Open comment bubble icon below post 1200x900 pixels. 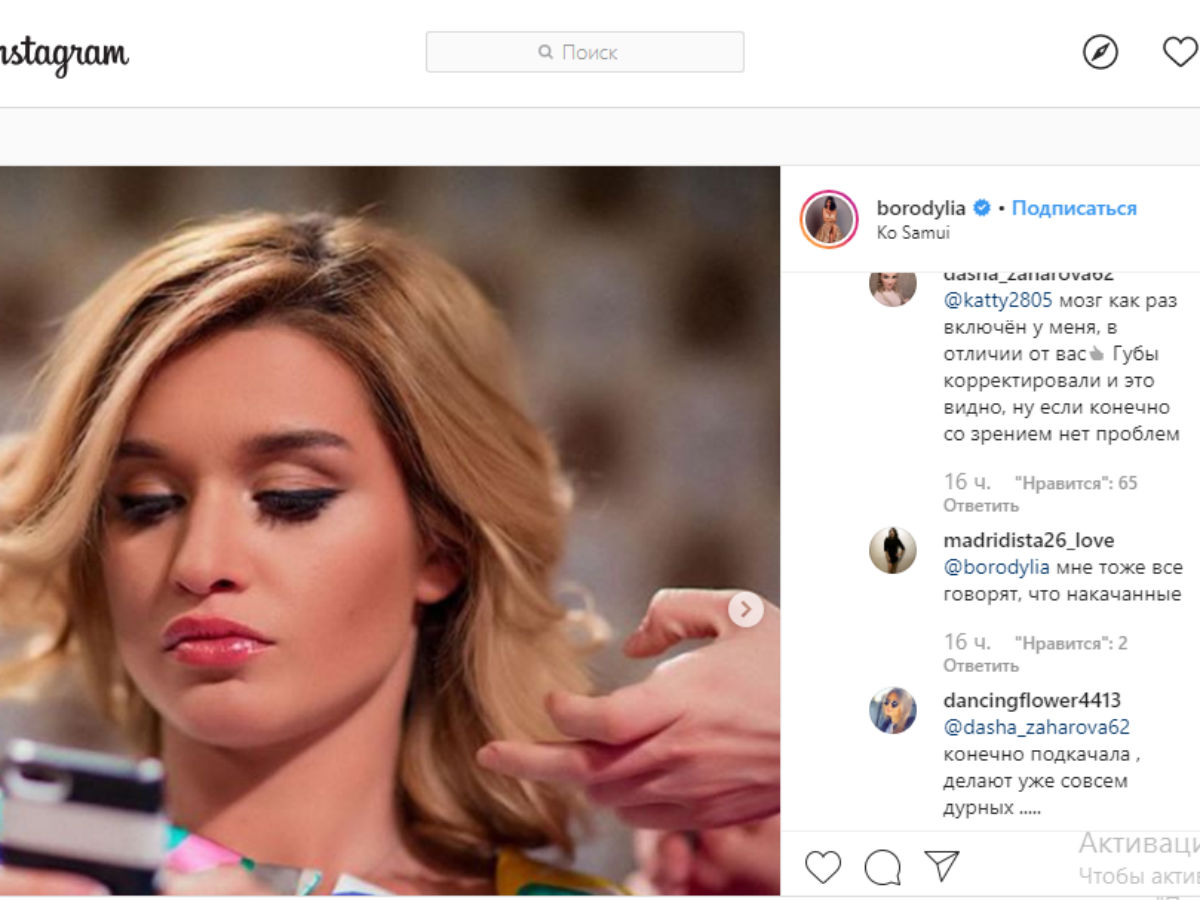pyautogui.click(x=882, y=867)
